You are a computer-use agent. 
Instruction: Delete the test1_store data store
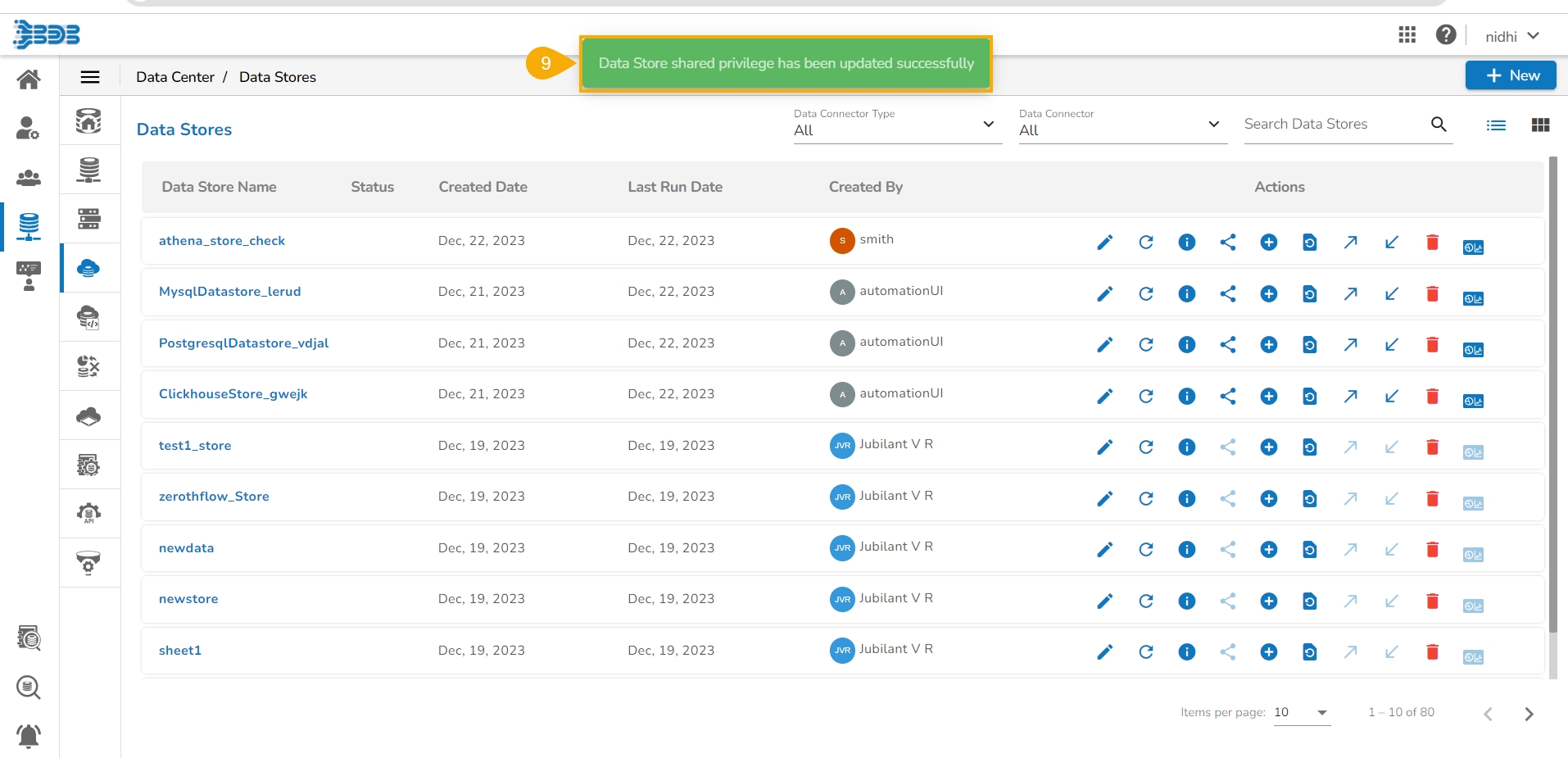point(1432,447)
